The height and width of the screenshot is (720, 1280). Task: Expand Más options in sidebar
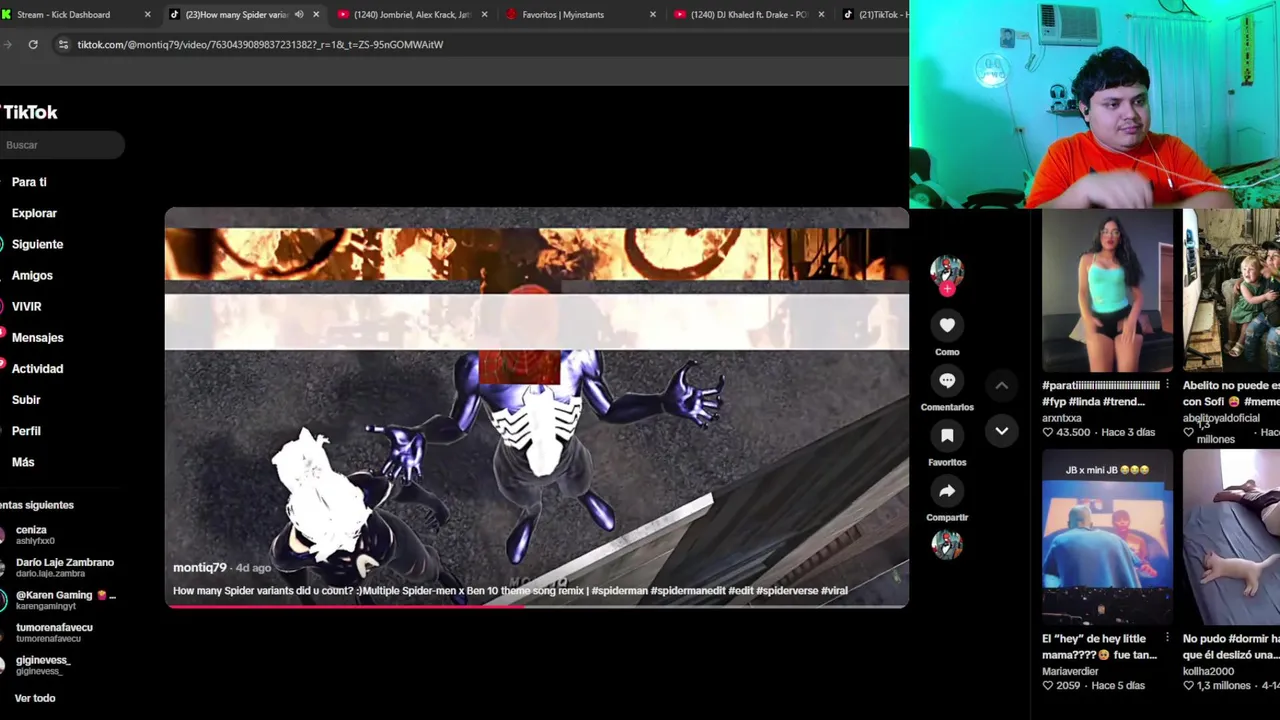click(x=23, y=462)
